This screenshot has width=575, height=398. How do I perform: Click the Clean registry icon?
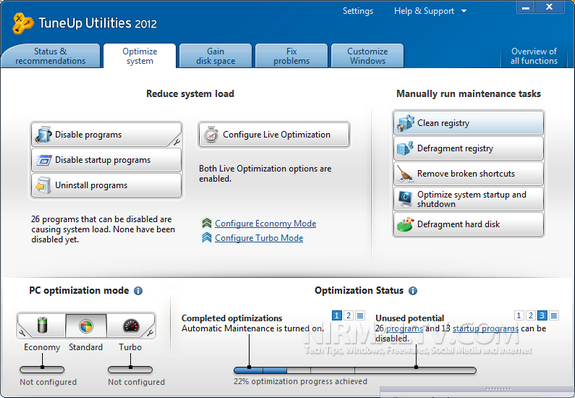coord(405,123)
